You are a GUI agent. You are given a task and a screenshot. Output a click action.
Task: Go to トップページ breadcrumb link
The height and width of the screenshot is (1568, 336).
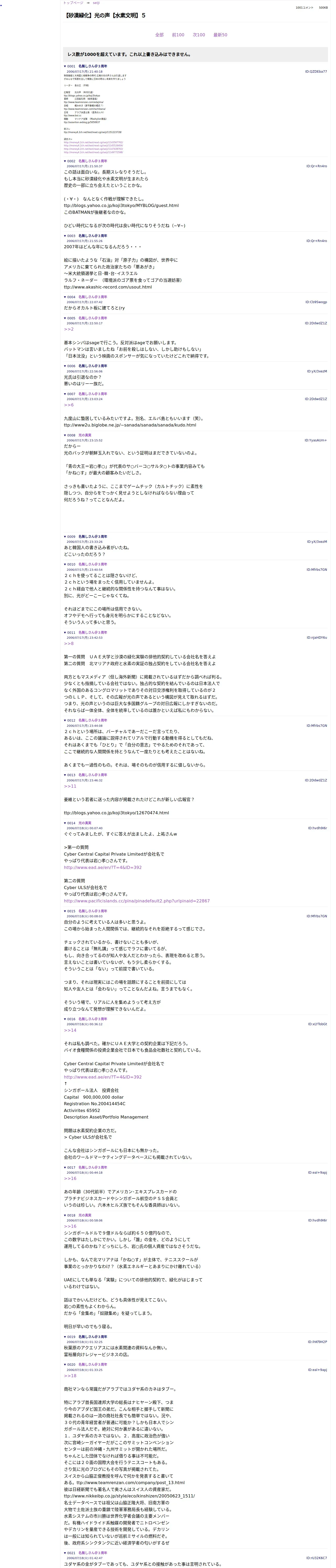point(73,3)
